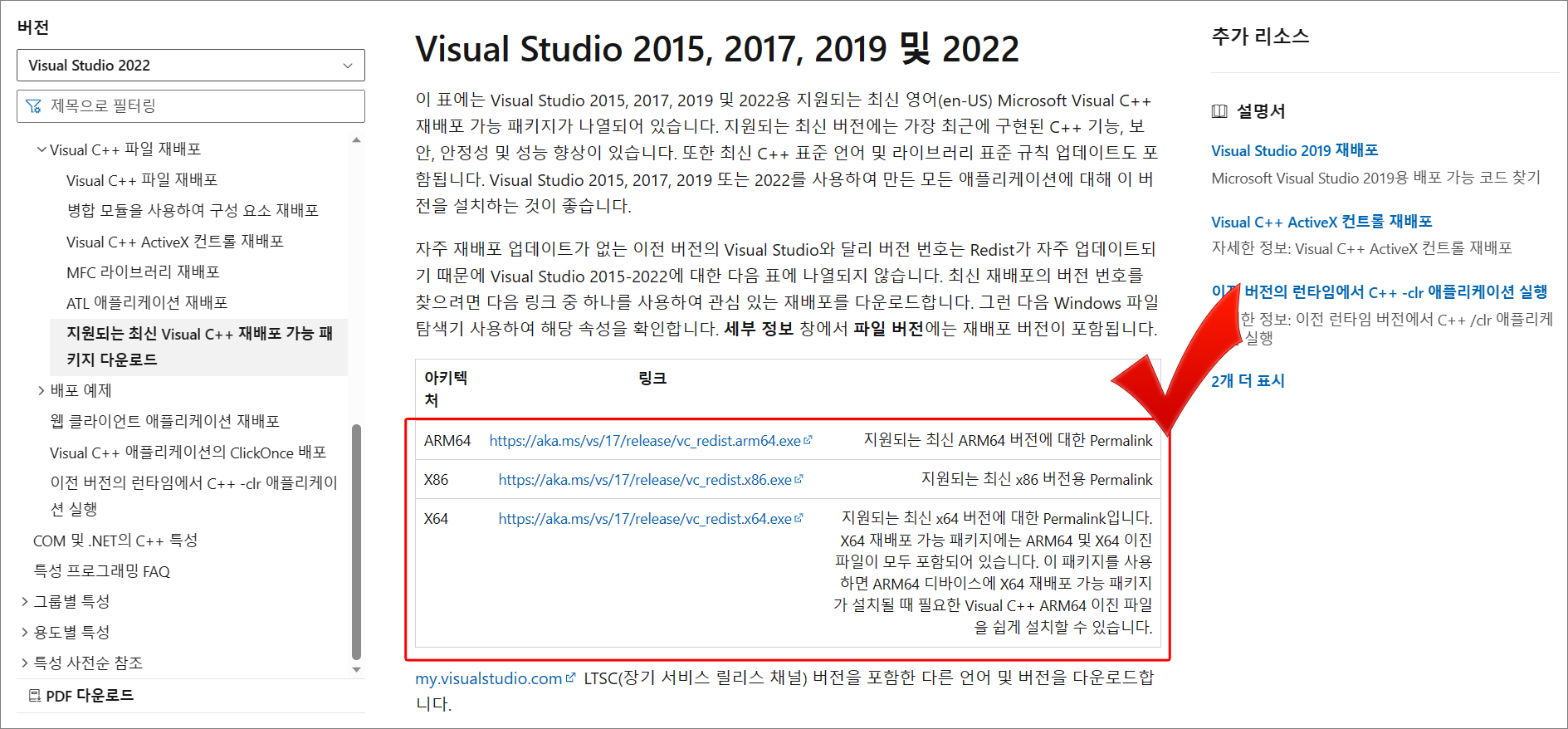Click the 추가 리소스 heading
Viewport: 1568px width, 729px height.
pos(1260,37)
